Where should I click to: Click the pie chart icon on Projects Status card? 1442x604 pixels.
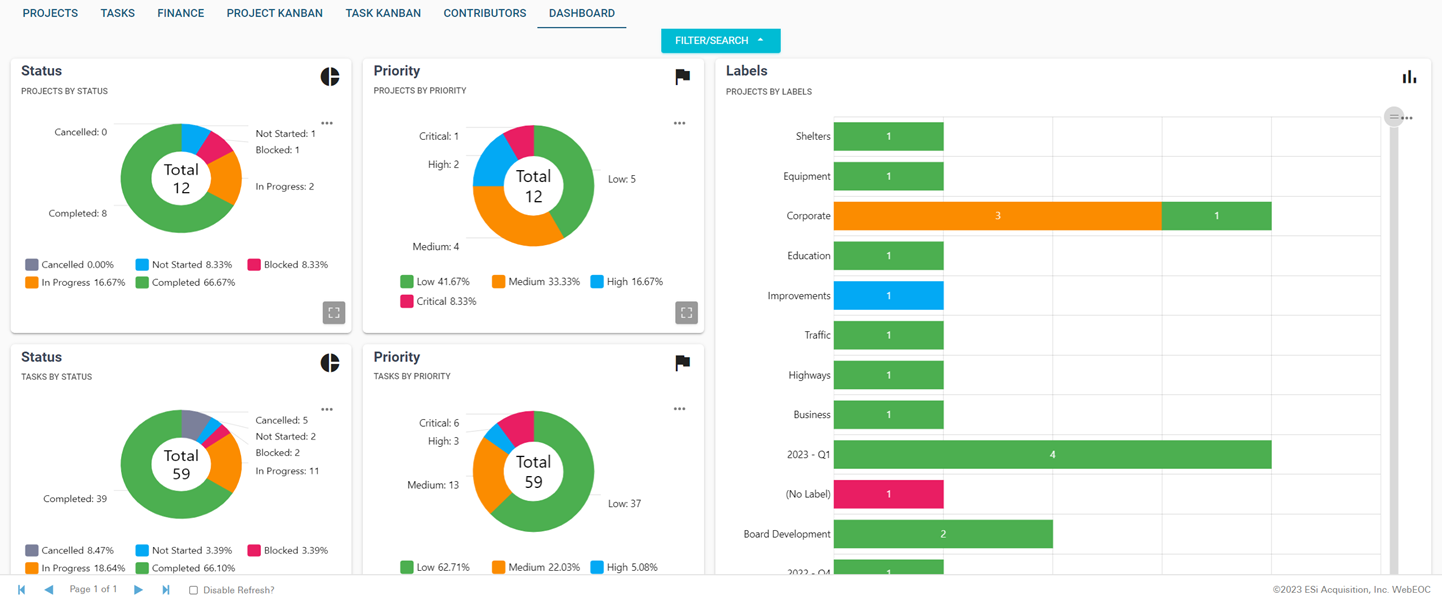point(330,76)
